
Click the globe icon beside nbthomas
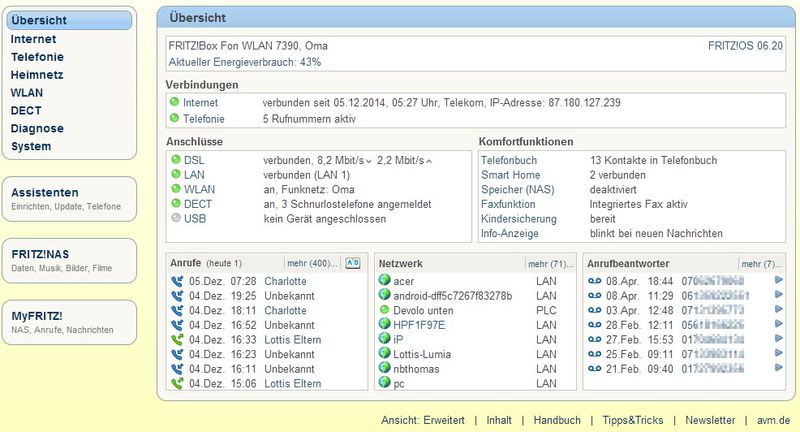384,368
